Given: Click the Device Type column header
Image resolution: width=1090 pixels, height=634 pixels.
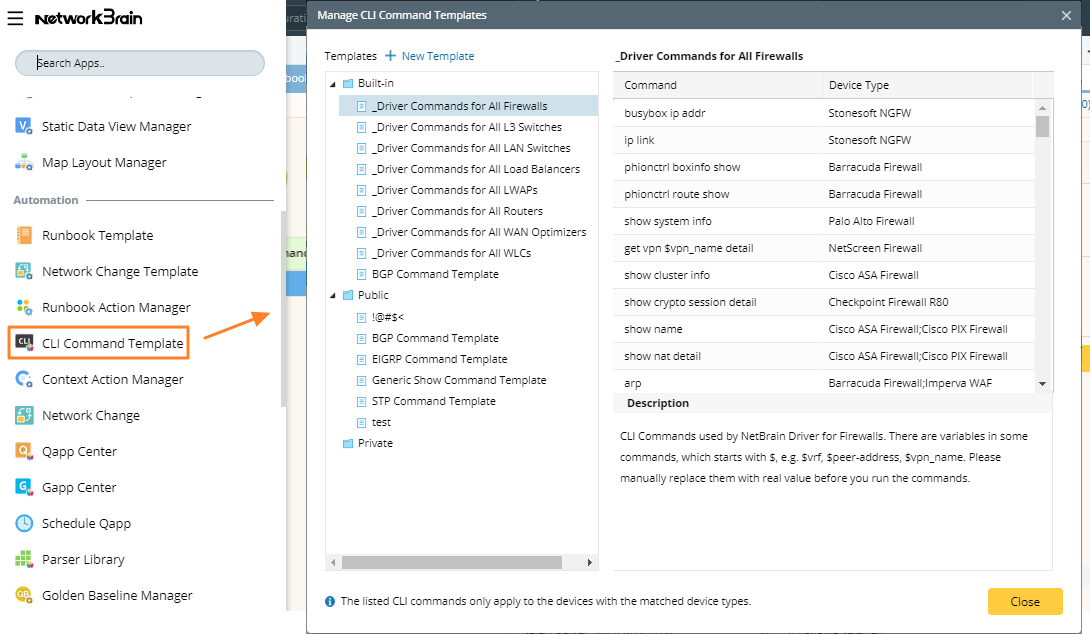Looking at the screenshot, I should pos(927,85).
